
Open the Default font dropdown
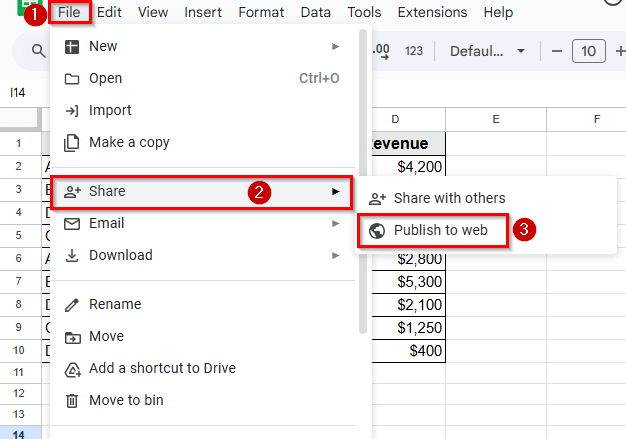[488, 51]
